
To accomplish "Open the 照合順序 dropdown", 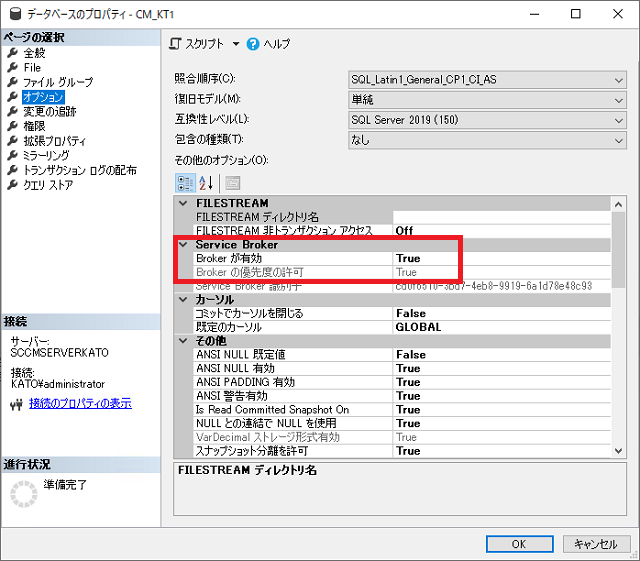I will coord(619,80).
